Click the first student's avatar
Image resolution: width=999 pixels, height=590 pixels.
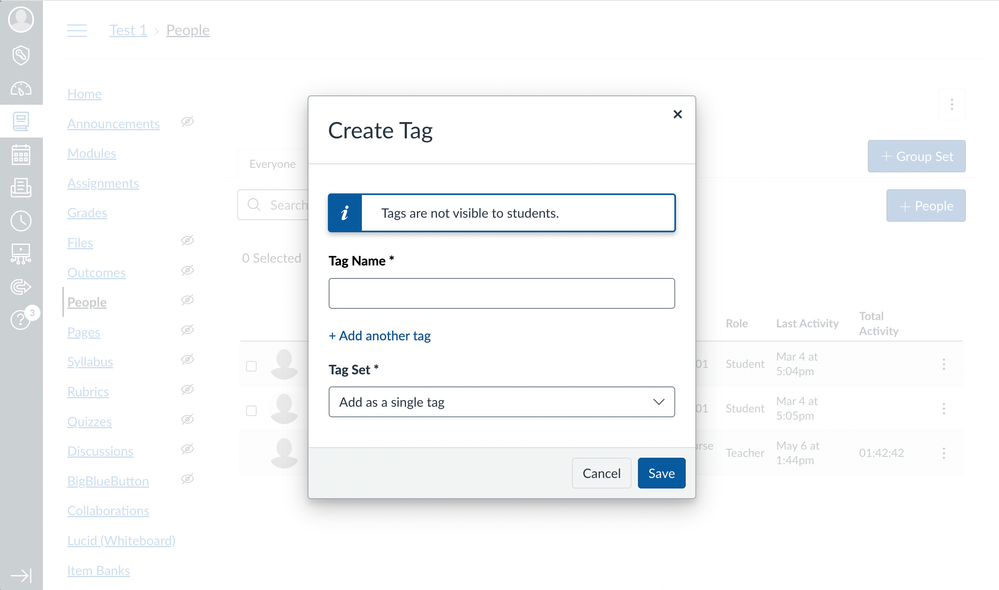pos(284,364)
